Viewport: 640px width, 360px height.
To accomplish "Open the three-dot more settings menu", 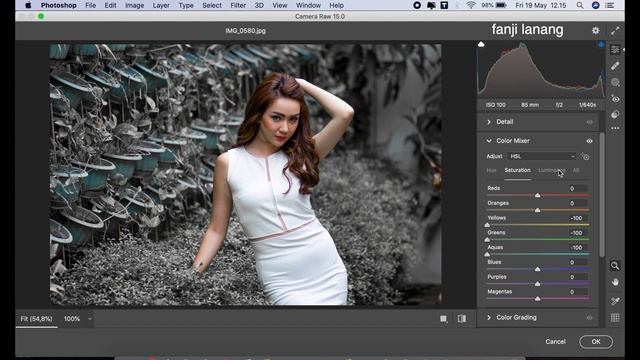I will pyautogui.click(x=615, y=128).
